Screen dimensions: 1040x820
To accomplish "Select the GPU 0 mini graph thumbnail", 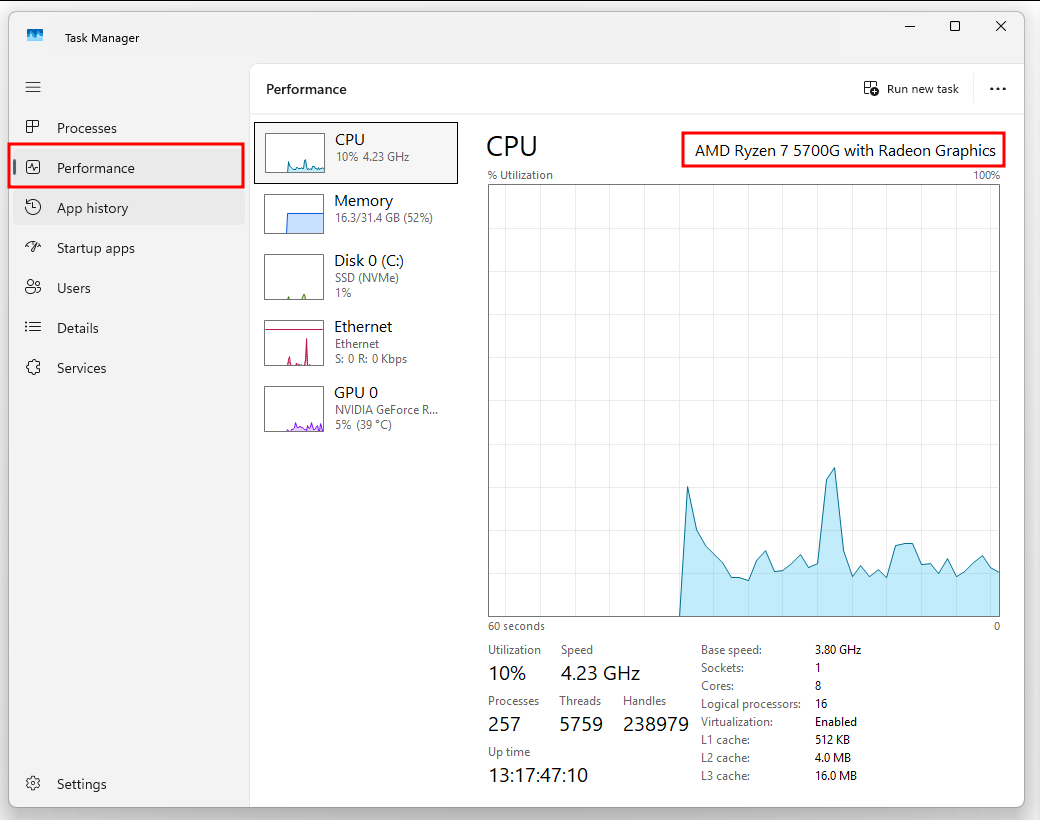I will [x=294, y=409].
